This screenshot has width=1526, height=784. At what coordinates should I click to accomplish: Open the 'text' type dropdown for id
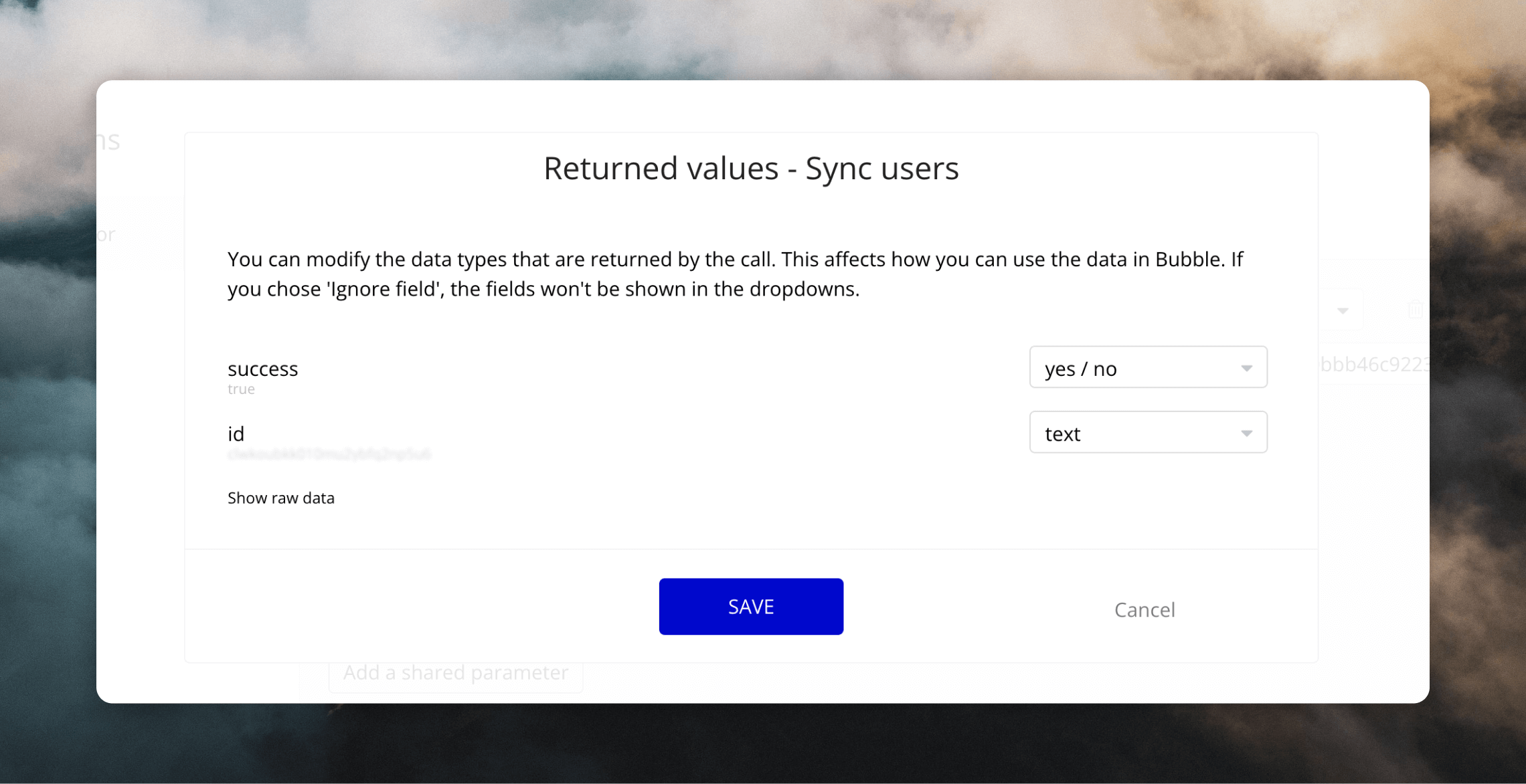coord(1148,432)
